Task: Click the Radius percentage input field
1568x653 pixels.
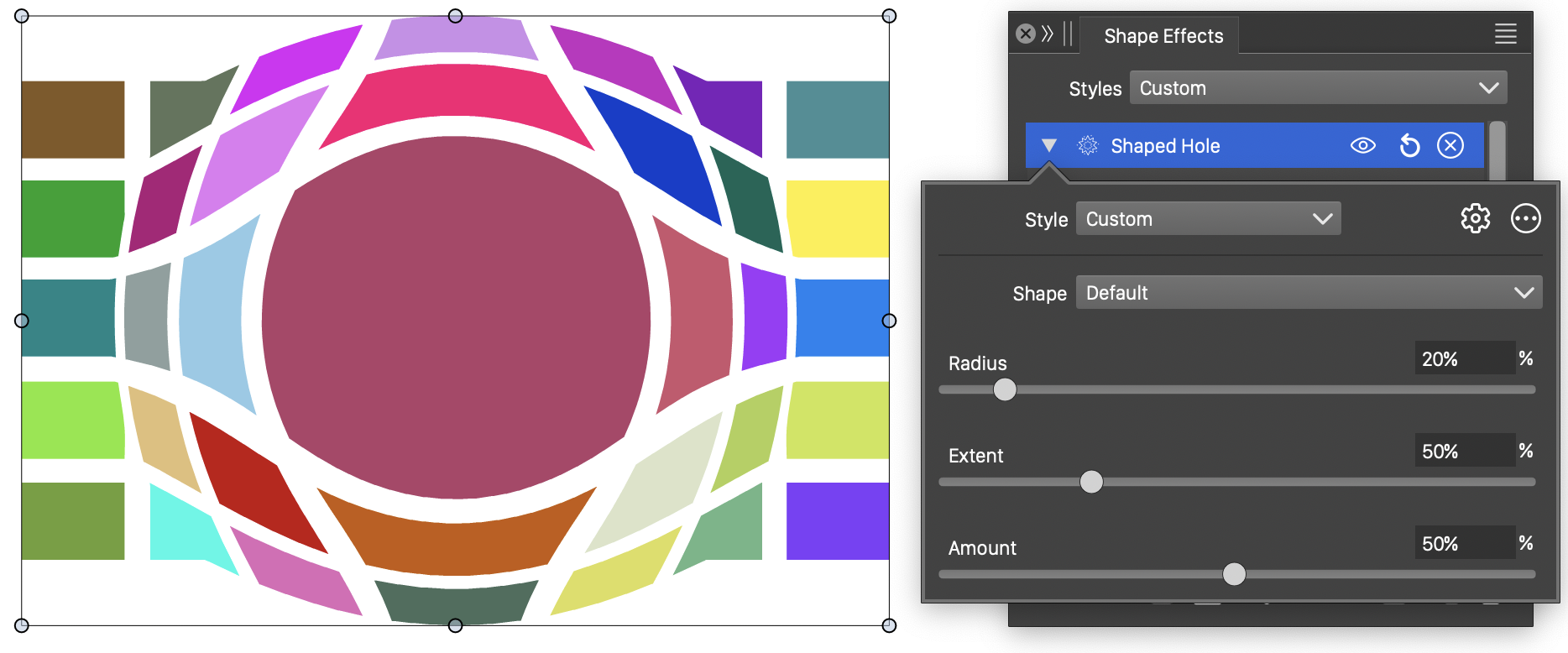Action: (x=1463, y=359)
